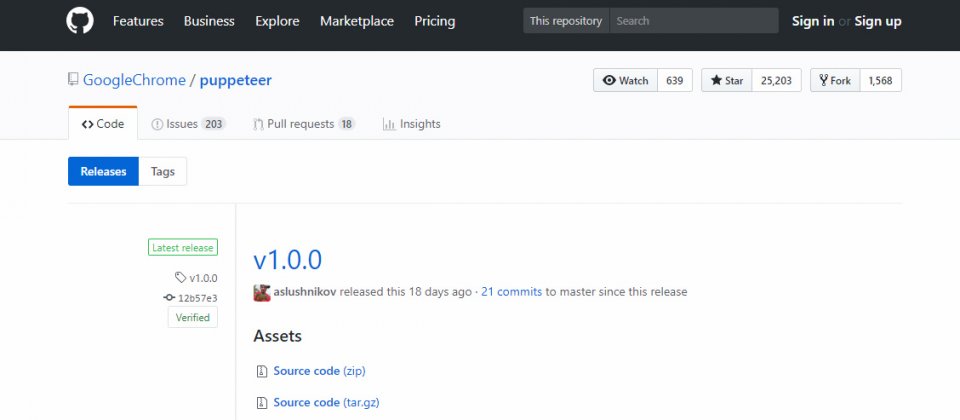Click the commit icon beside 12b57e3
The image size is (960, 420).
pyautogui.click(x=170, y=298)
